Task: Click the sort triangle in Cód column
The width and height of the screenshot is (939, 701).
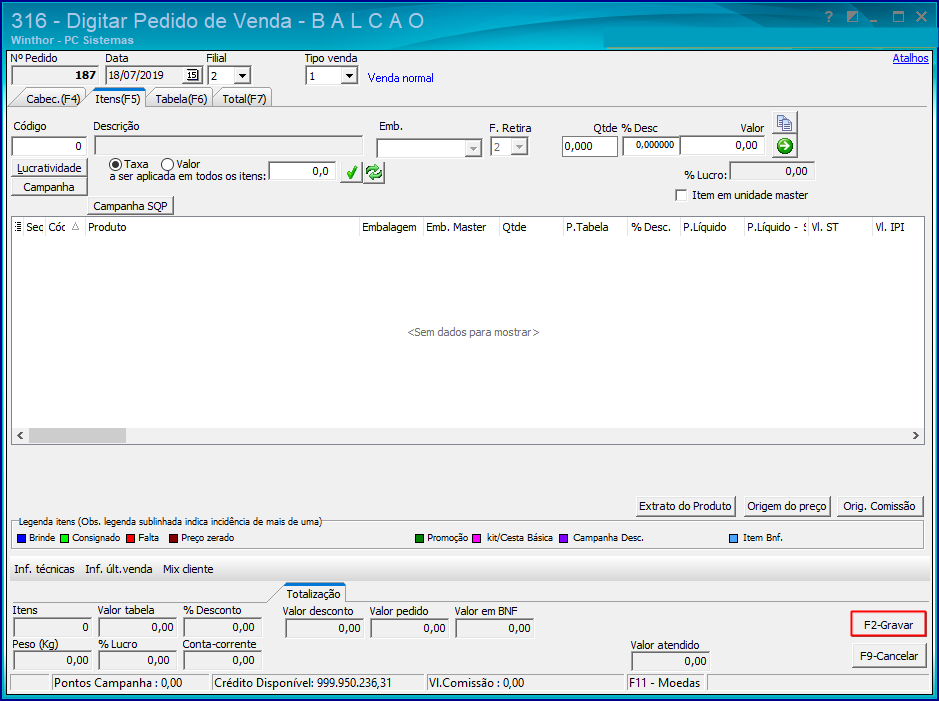Action: pyautogui.click(x=75, y=226)
